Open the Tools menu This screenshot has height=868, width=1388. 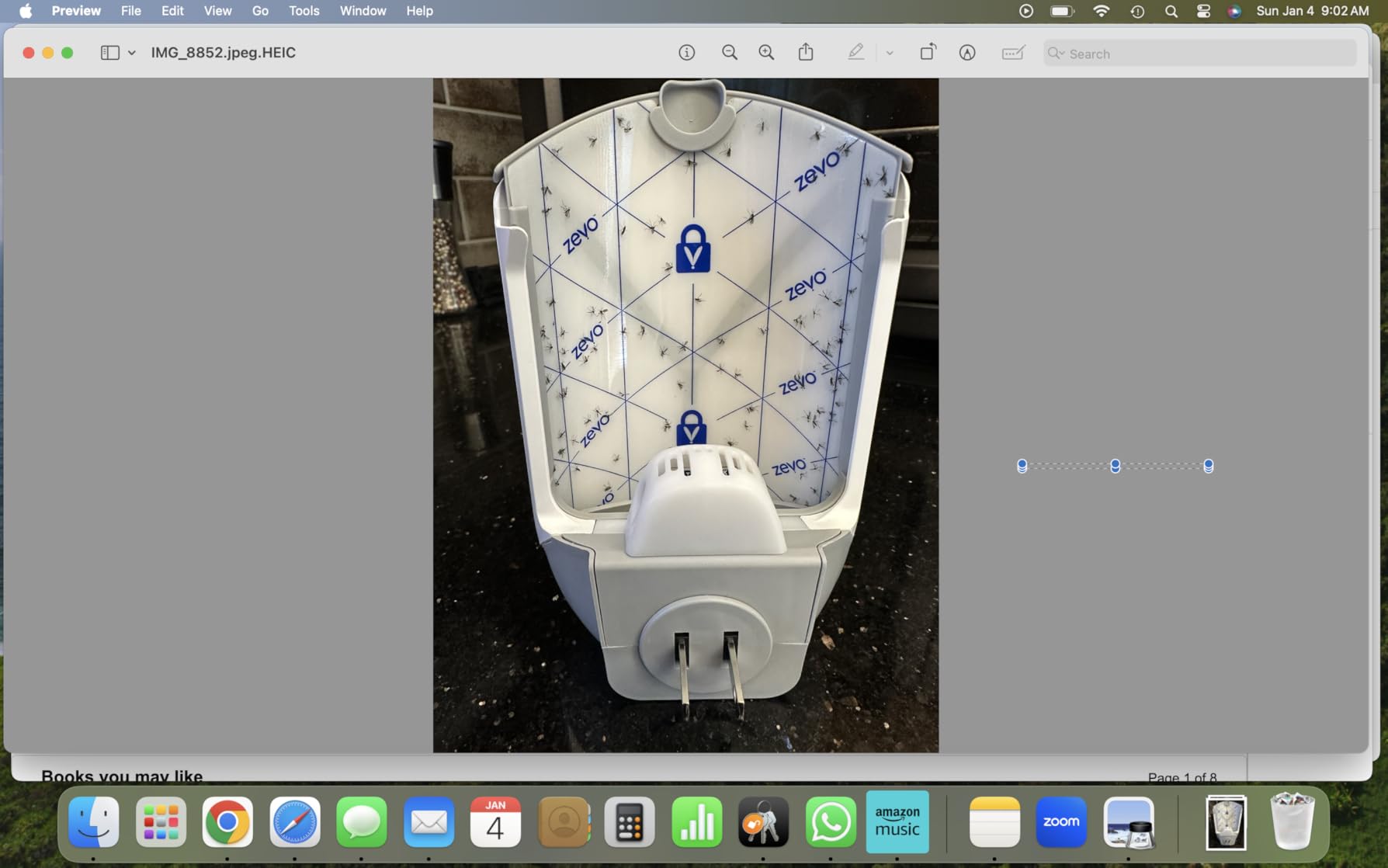tap(304, 11)
